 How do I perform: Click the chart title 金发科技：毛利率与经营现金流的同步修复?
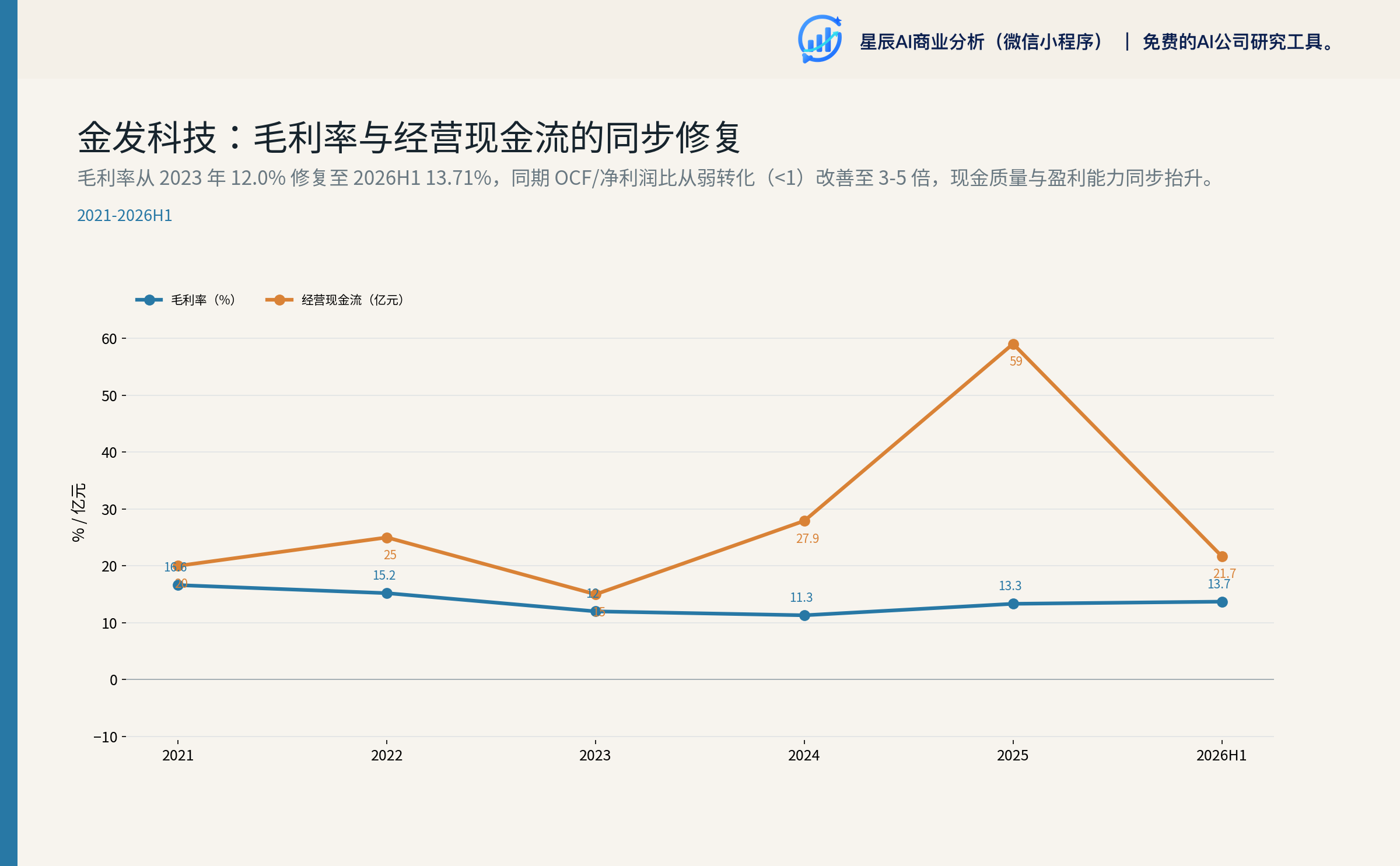tap(409, 138)
